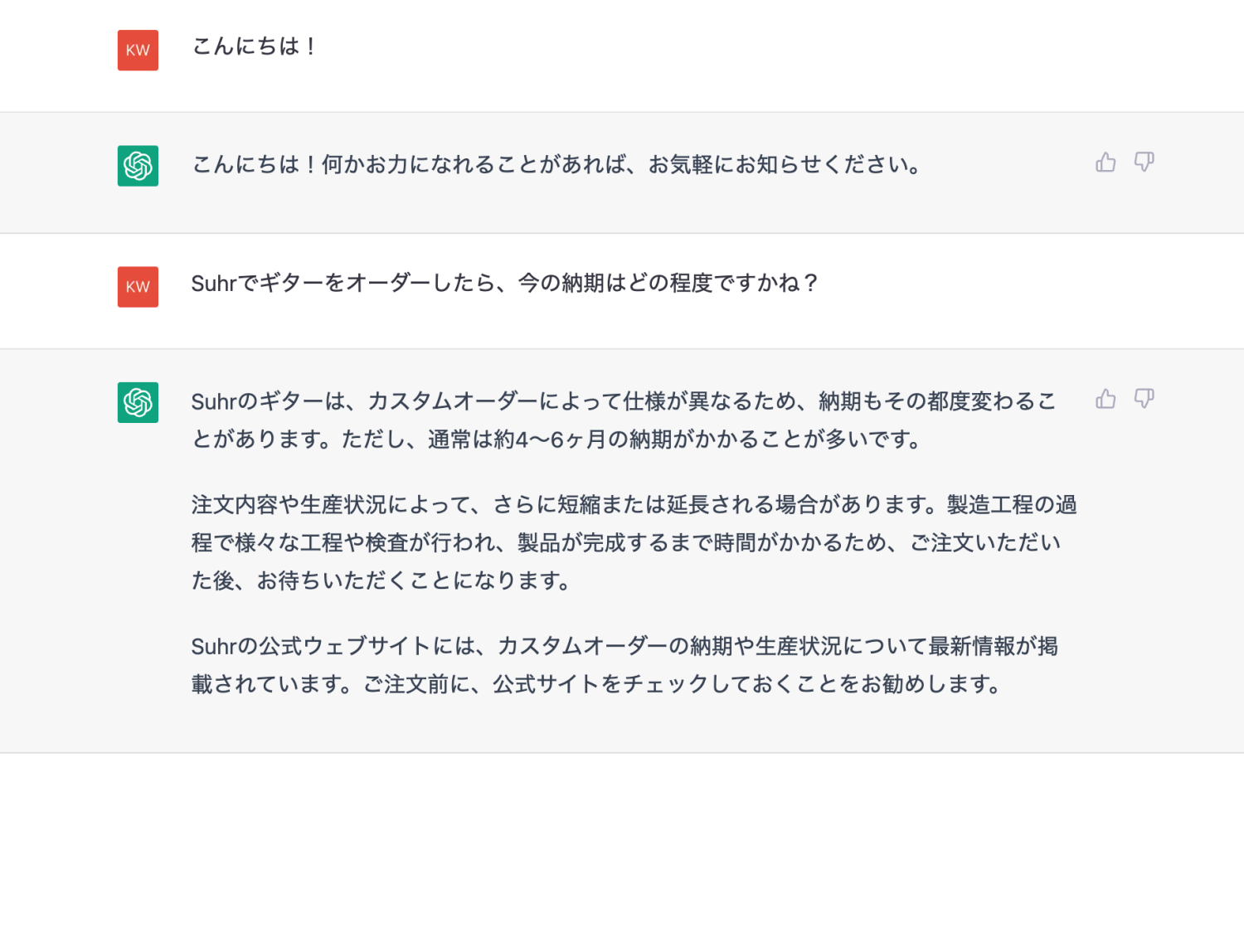Click the user message こんにちは！
Viewport: 1244px width, 952px height.
(254, 46)
